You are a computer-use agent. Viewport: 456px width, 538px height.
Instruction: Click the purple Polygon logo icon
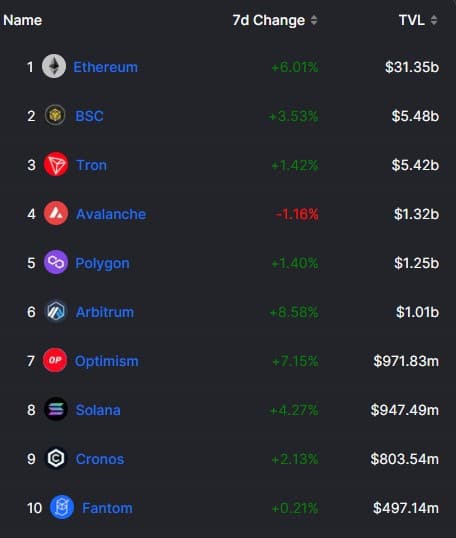pyautogui.click(x=56, y=262)
